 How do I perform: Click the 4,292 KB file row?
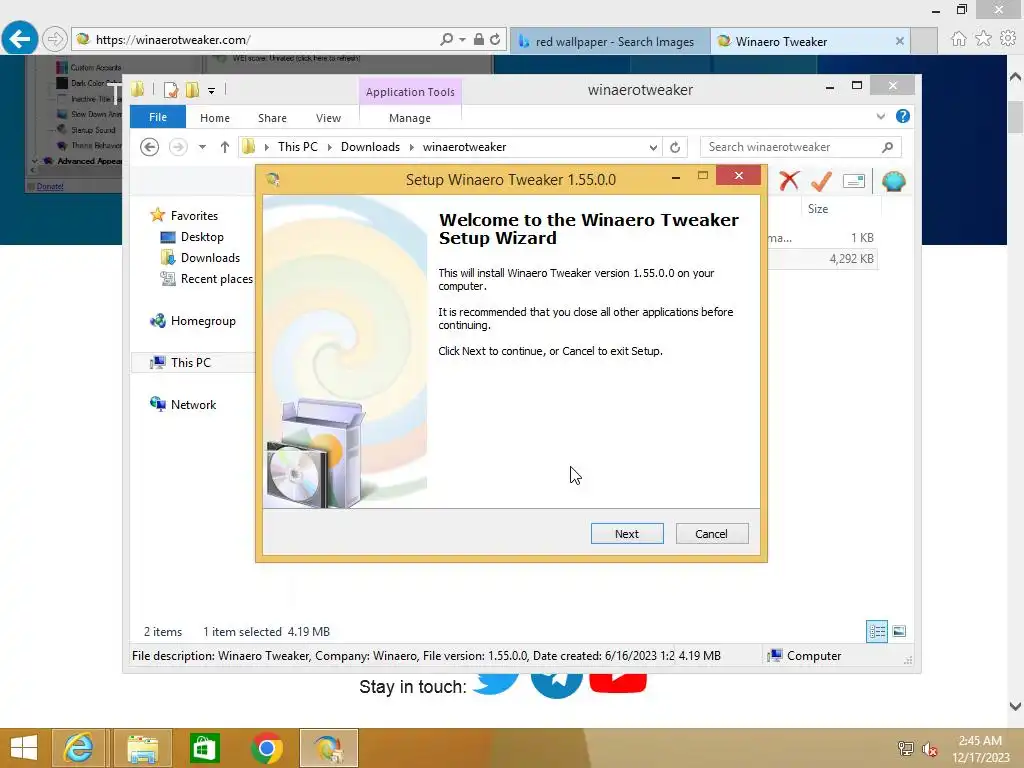(x=823, y=259)
